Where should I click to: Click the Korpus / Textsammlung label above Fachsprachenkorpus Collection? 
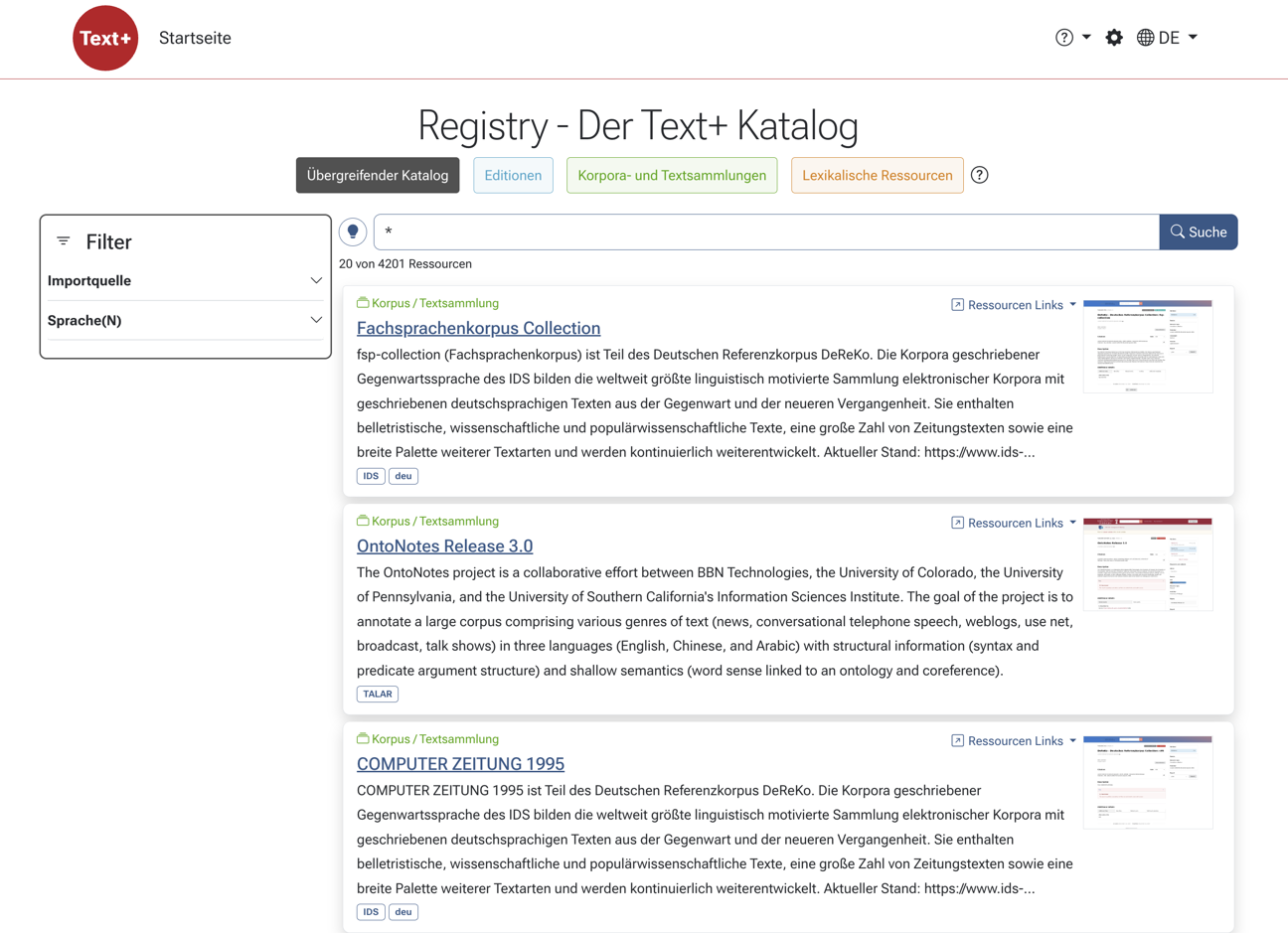click(x=428, y=303)
